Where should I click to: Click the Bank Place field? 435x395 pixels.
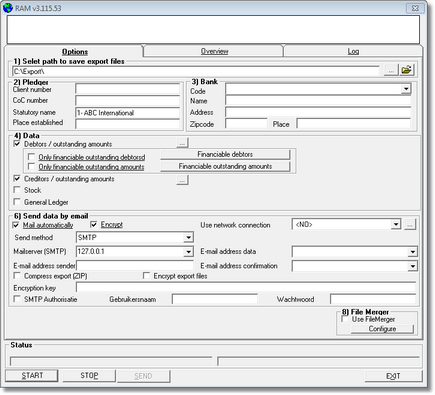[354, 123]
